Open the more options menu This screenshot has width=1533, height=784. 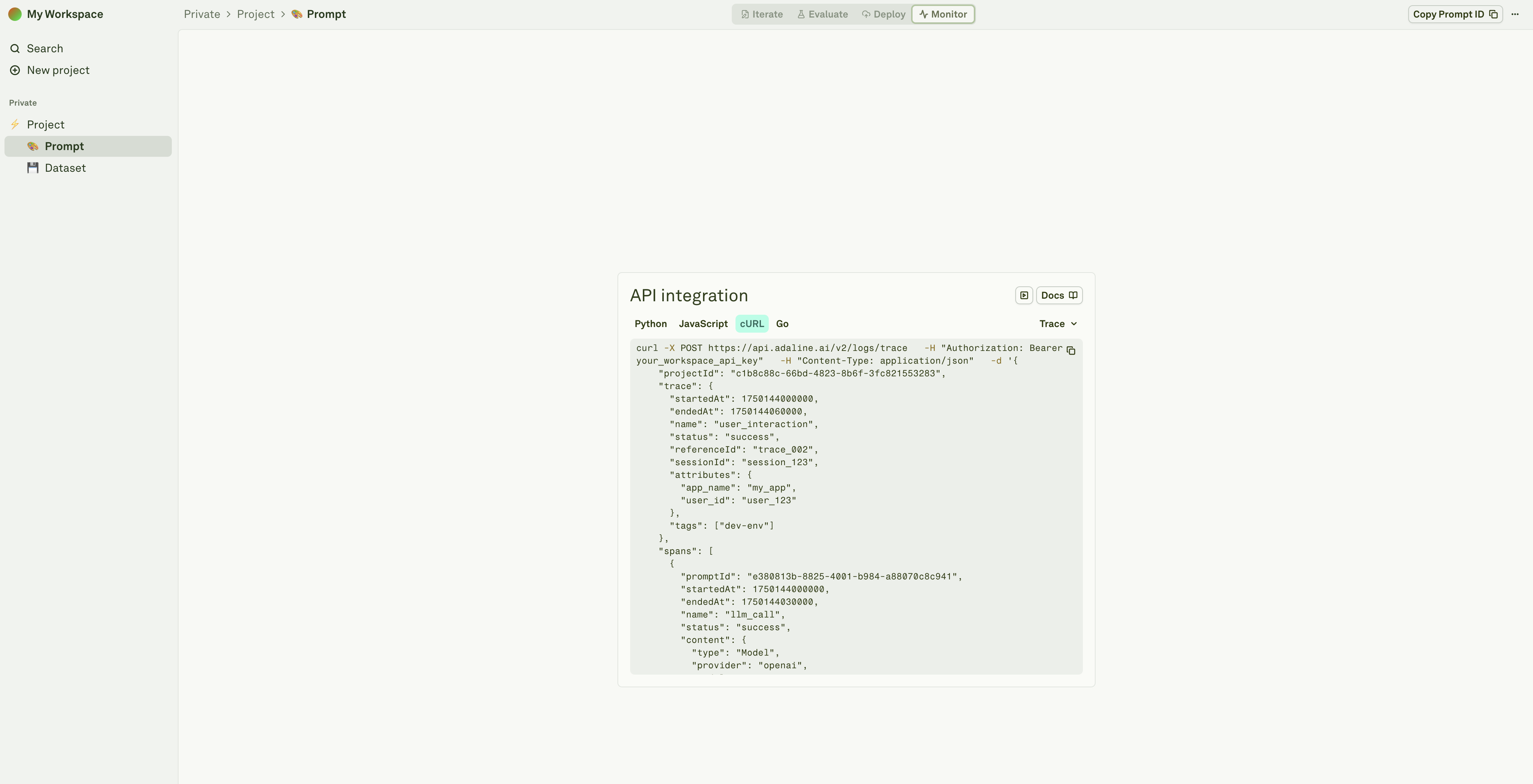pos(1516,14)
